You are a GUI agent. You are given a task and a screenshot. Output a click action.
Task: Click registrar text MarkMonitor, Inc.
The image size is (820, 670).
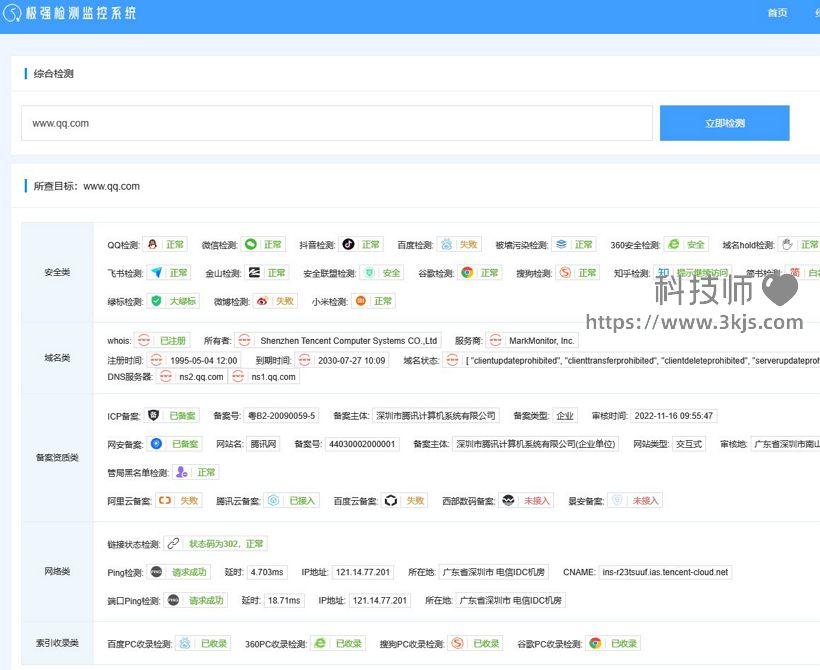pyautogui.click(x=541, y=340)
